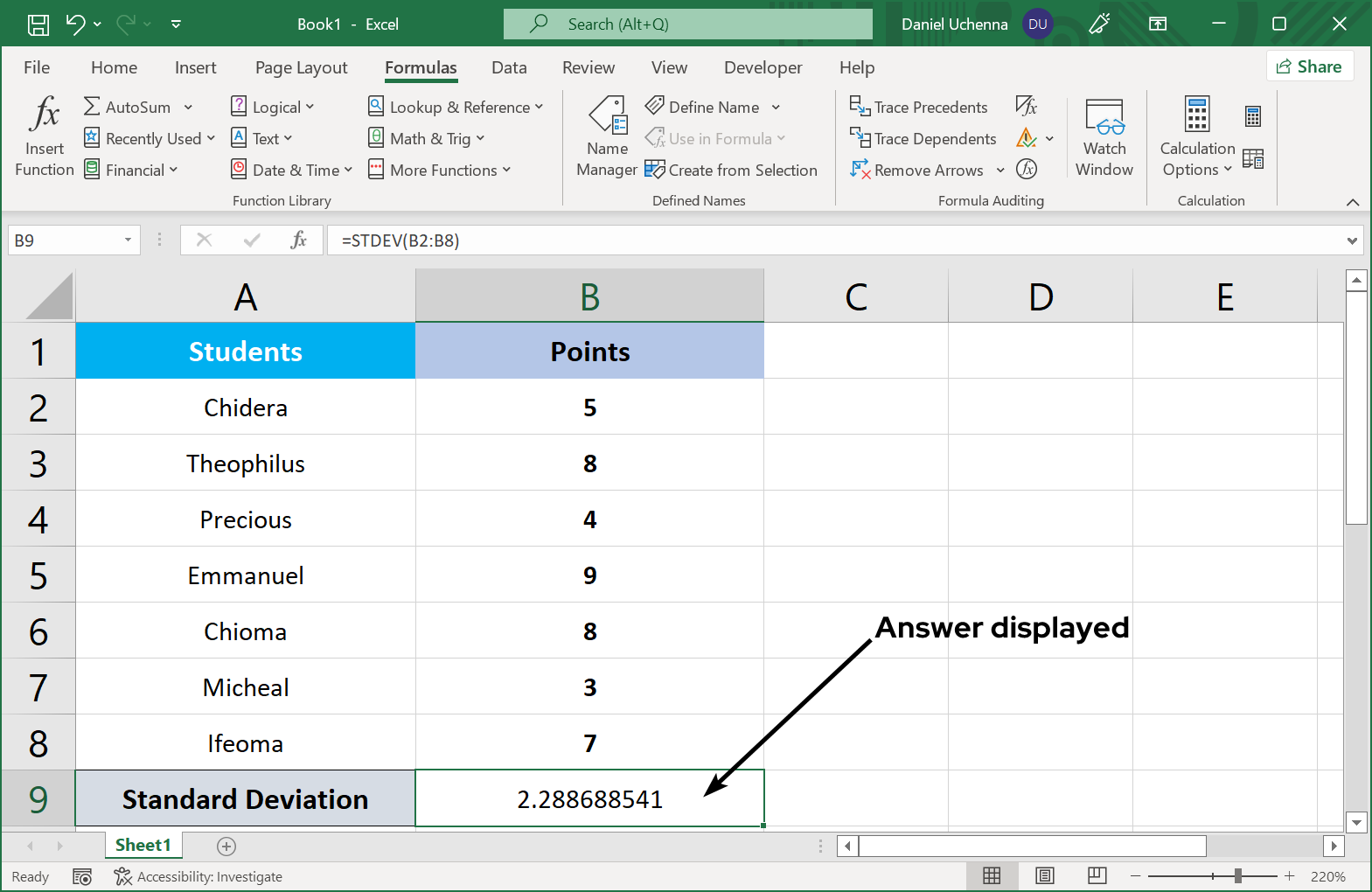
Task: Expand the Undo history dropdown
Action: (97, 24)
